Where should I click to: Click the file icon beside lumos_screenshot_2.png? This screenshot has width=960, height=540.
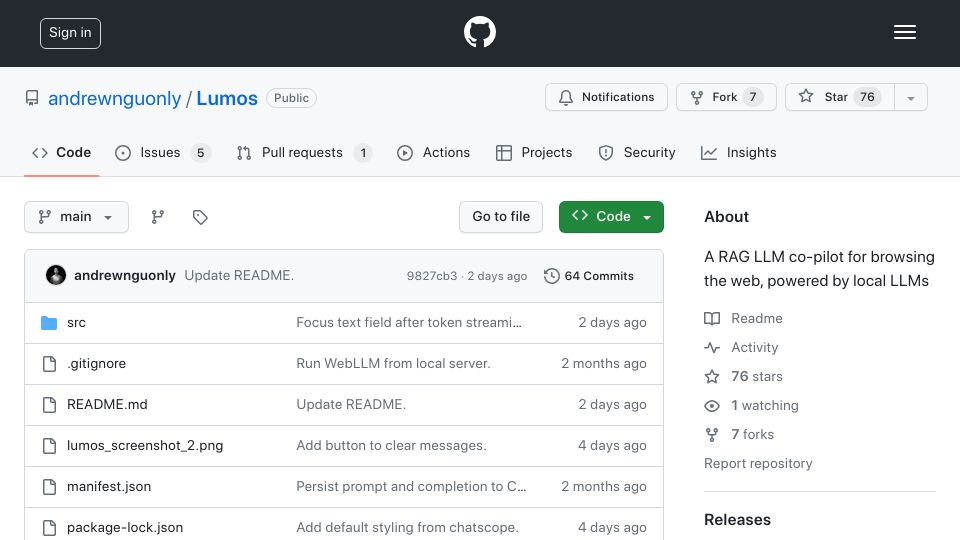pyautogui.click(x=49, y=446)
